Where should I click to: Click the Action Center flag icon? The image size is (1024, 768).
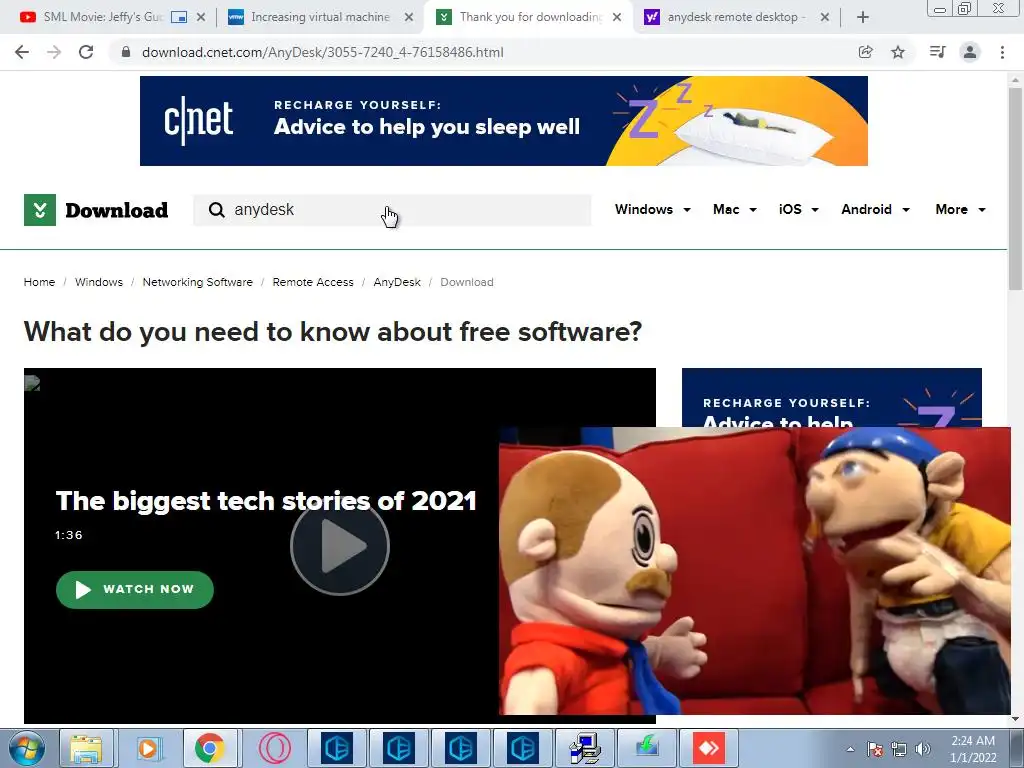pos(874,749)
